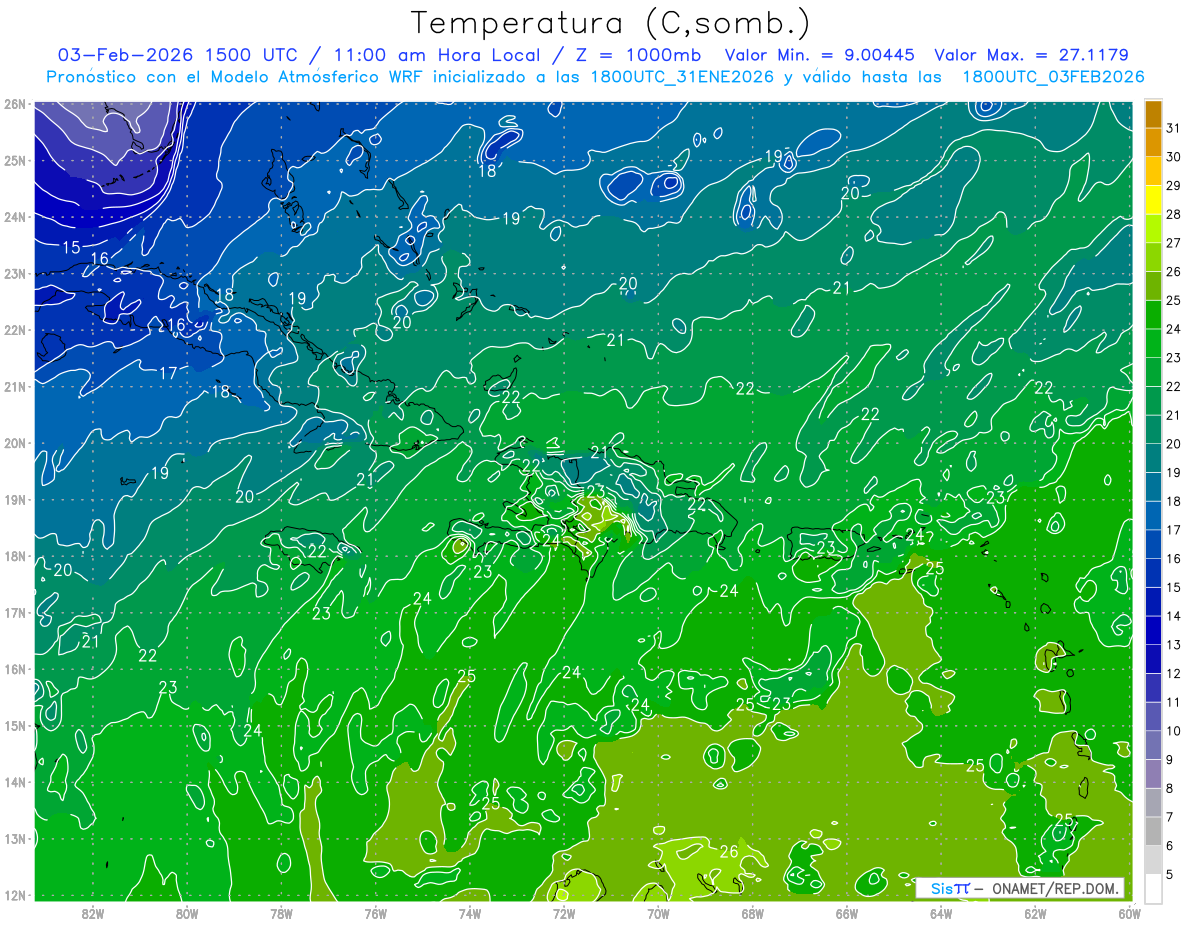Click the "70W" longitude axis label

(658, 913)
